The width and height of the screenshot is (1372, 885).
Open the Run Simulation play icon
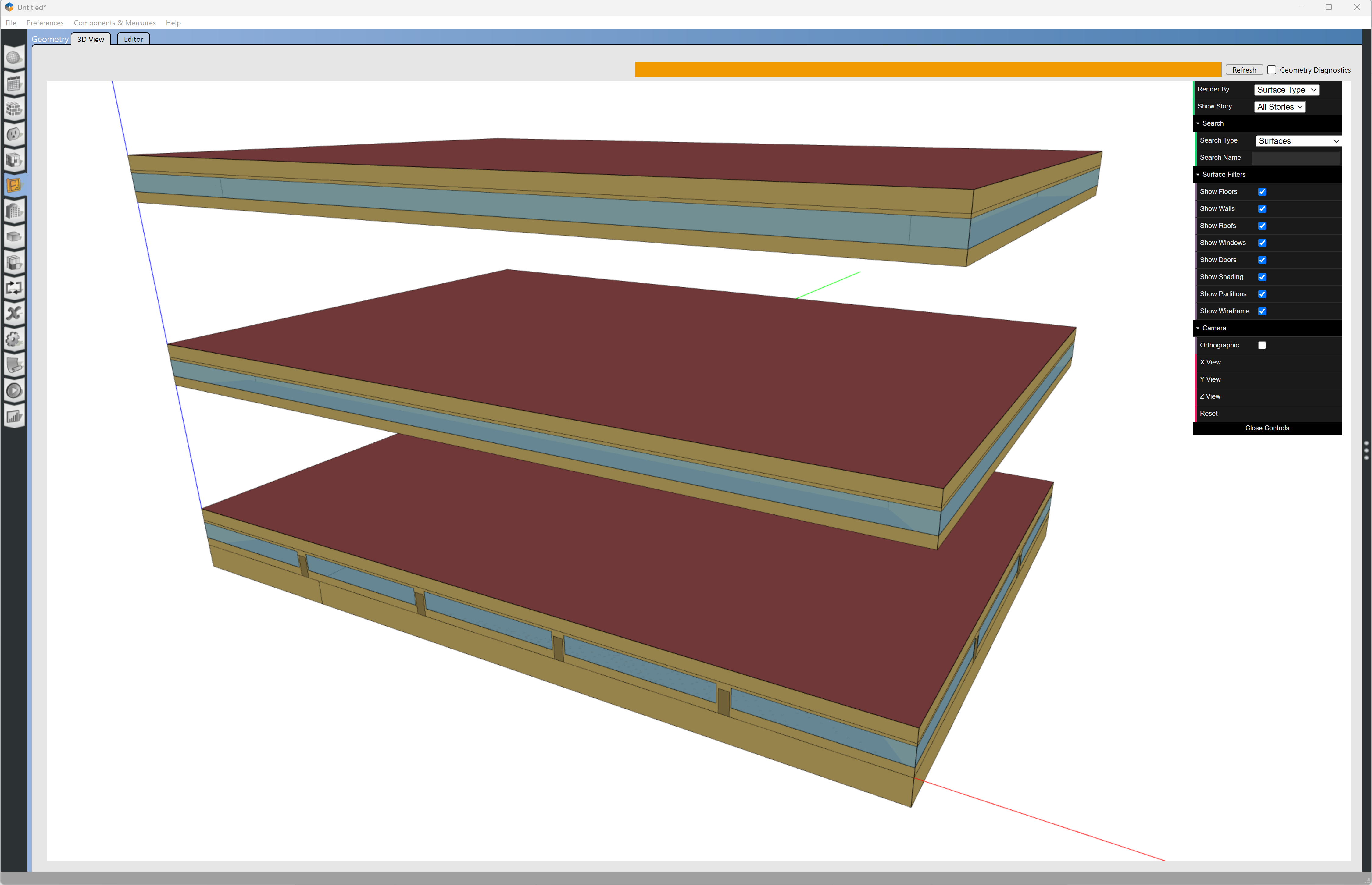point(14,391)
